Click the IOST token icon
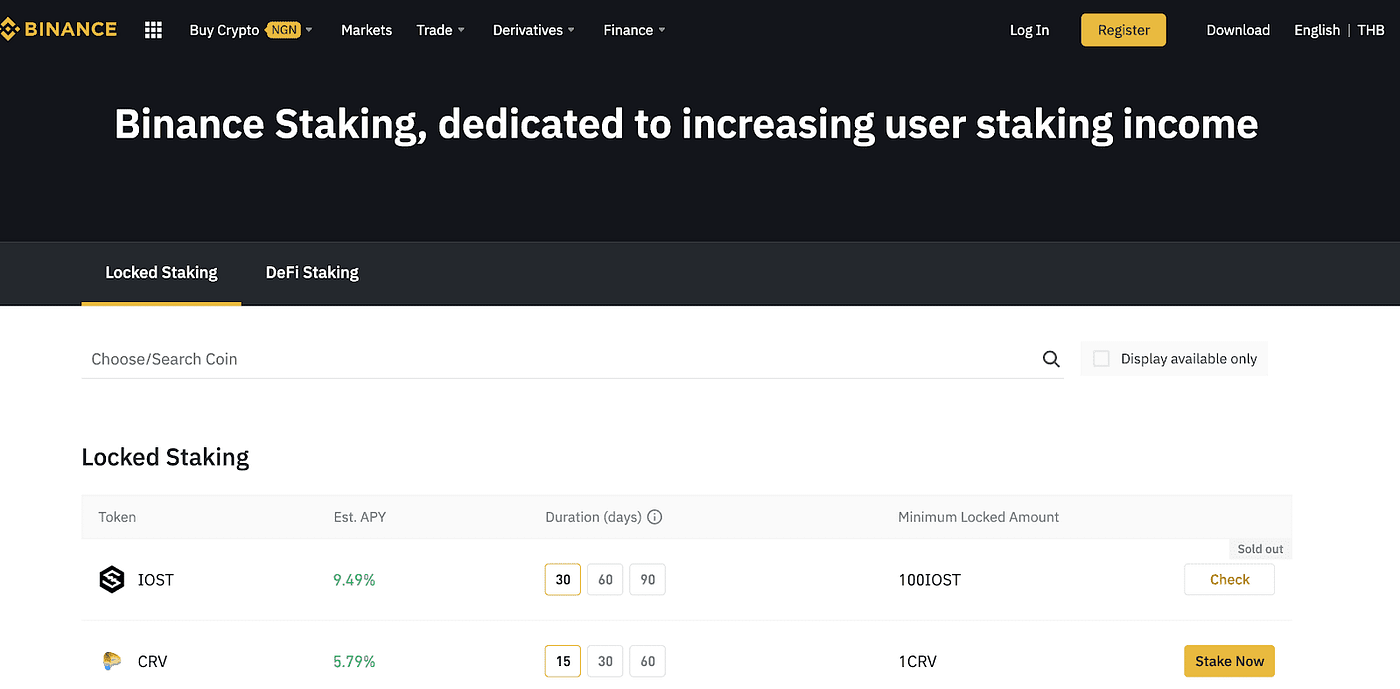Image resolution: width=1400 pixels, height=689 pixels. 112,579
